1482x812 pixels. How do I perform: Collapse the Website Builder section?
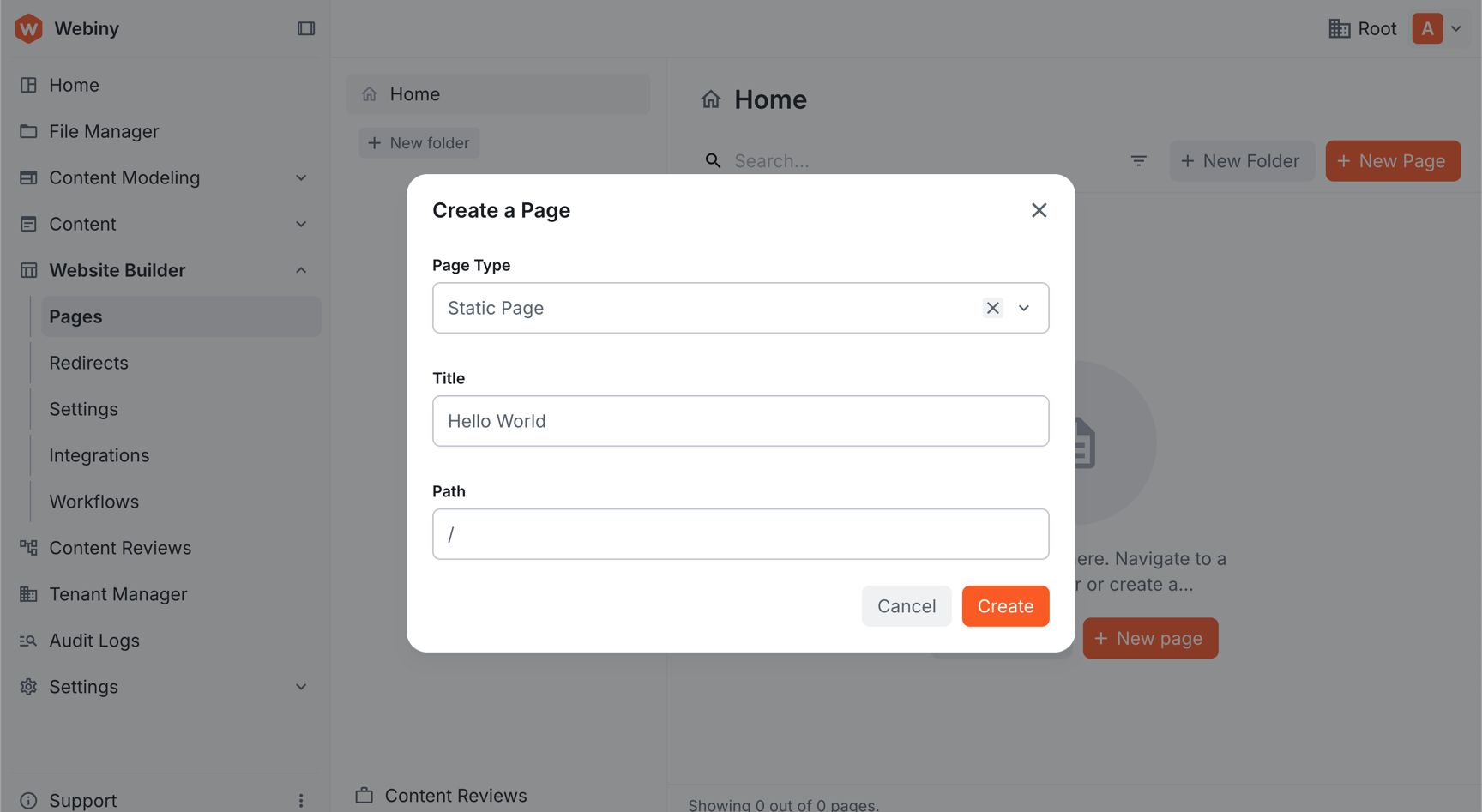click(301, 269)
